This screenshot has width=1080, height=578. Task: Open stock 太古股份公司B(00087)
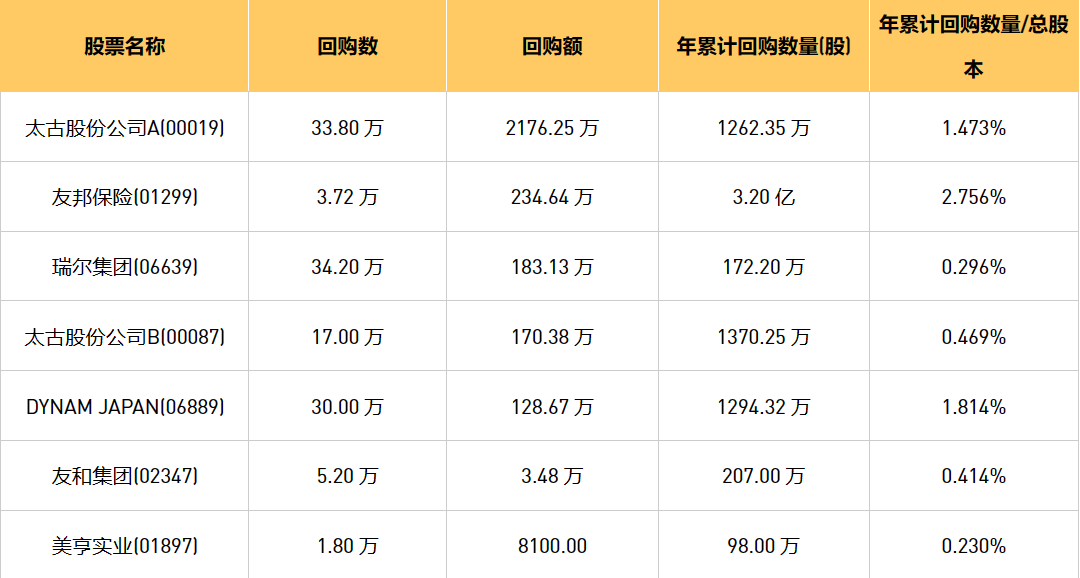click(124, 337)
